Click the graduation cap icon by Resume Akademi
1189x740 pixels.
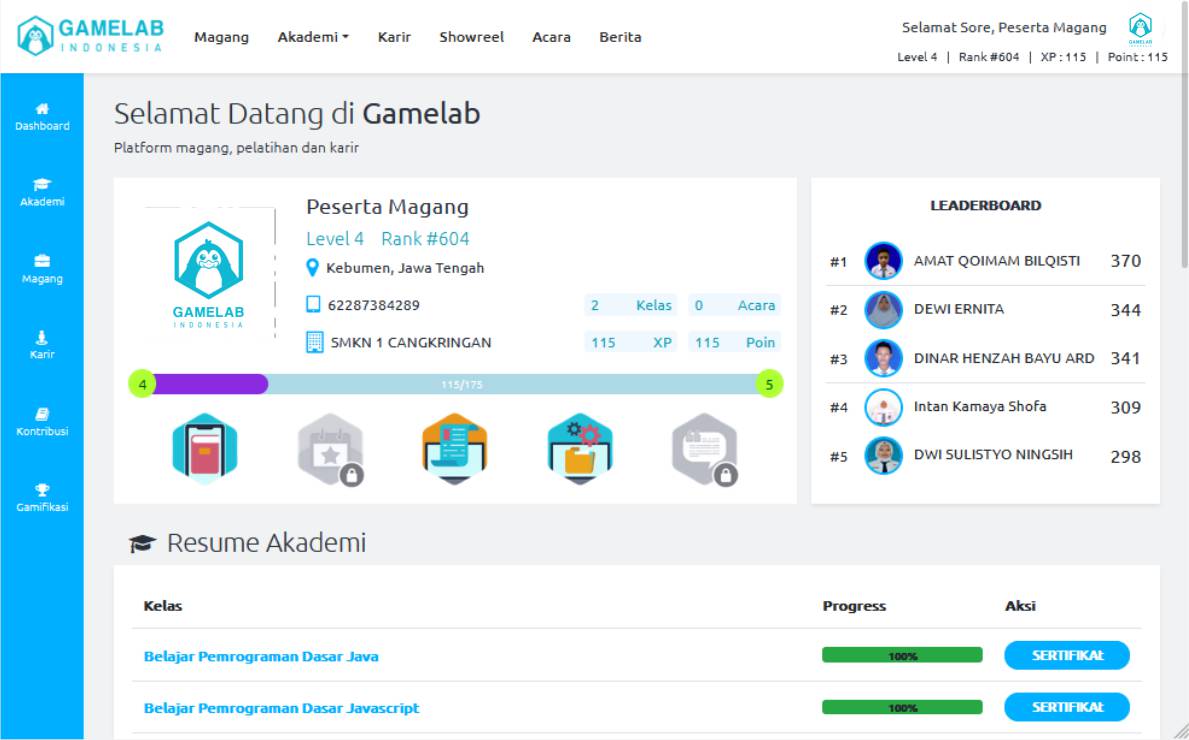point(142,543)
